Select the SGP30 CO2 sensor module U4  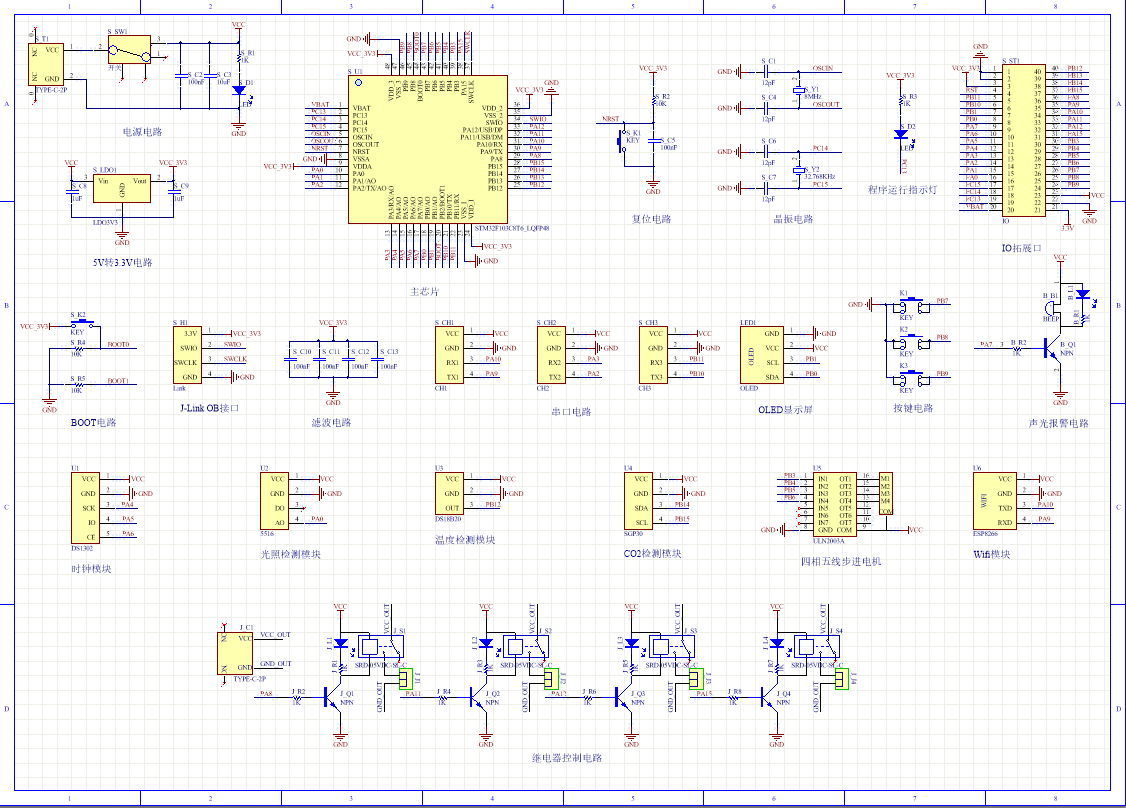coord(638,501)
